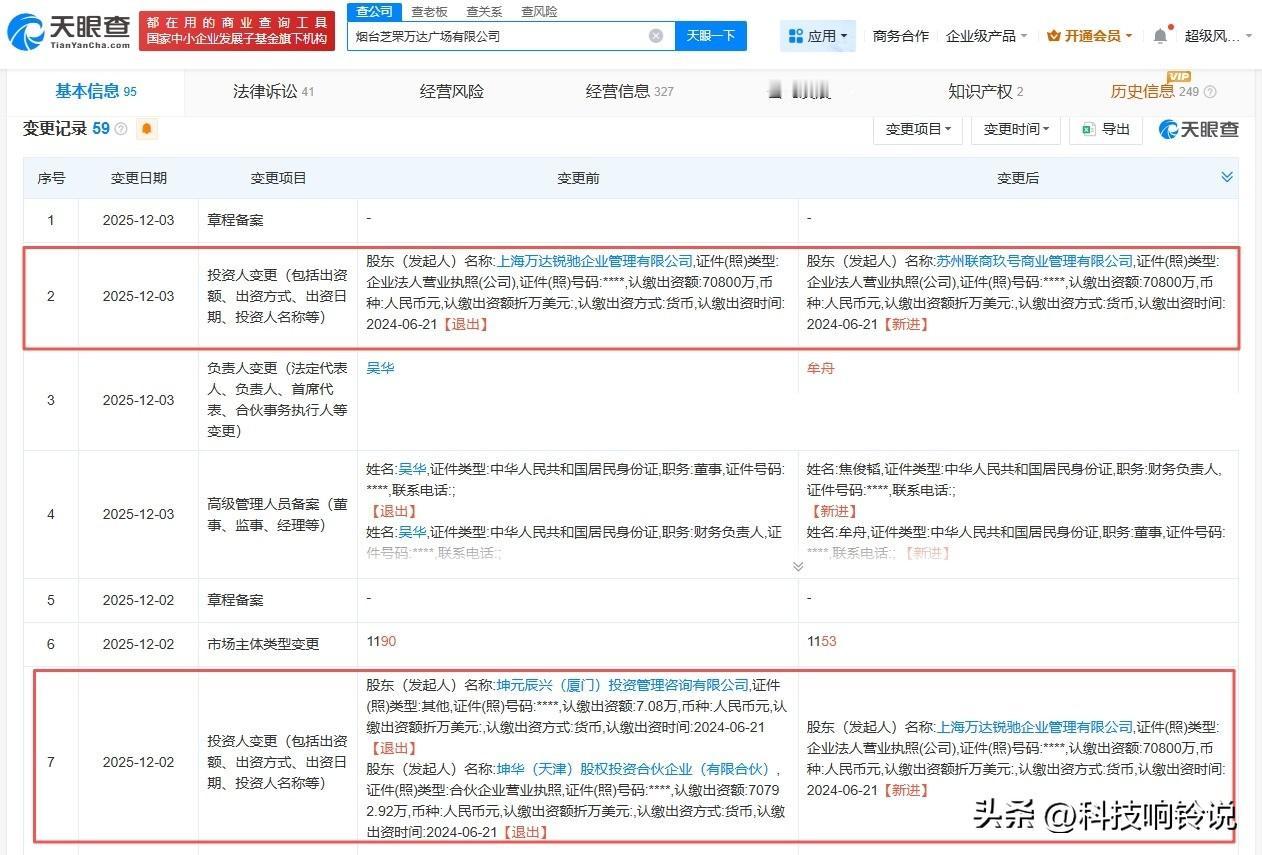Open 苏州联商玖号商业管理有限公司 link
This screenshot has height=855, width=1262.
(x=1035, y=261)
